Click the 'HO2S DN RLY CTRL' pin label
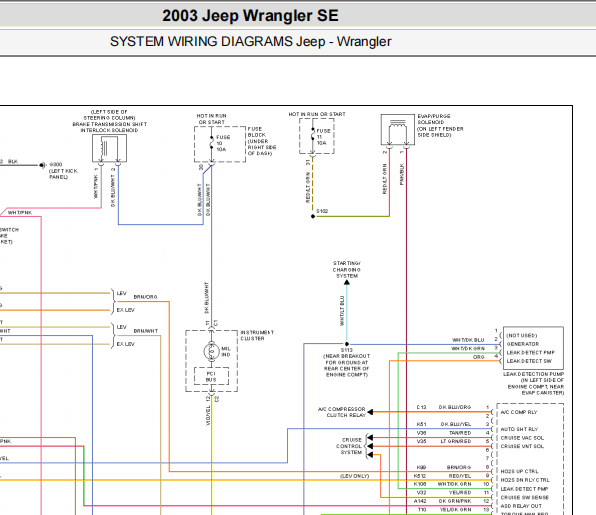Screen dimensions: 596x515 [x=525, y=480]
